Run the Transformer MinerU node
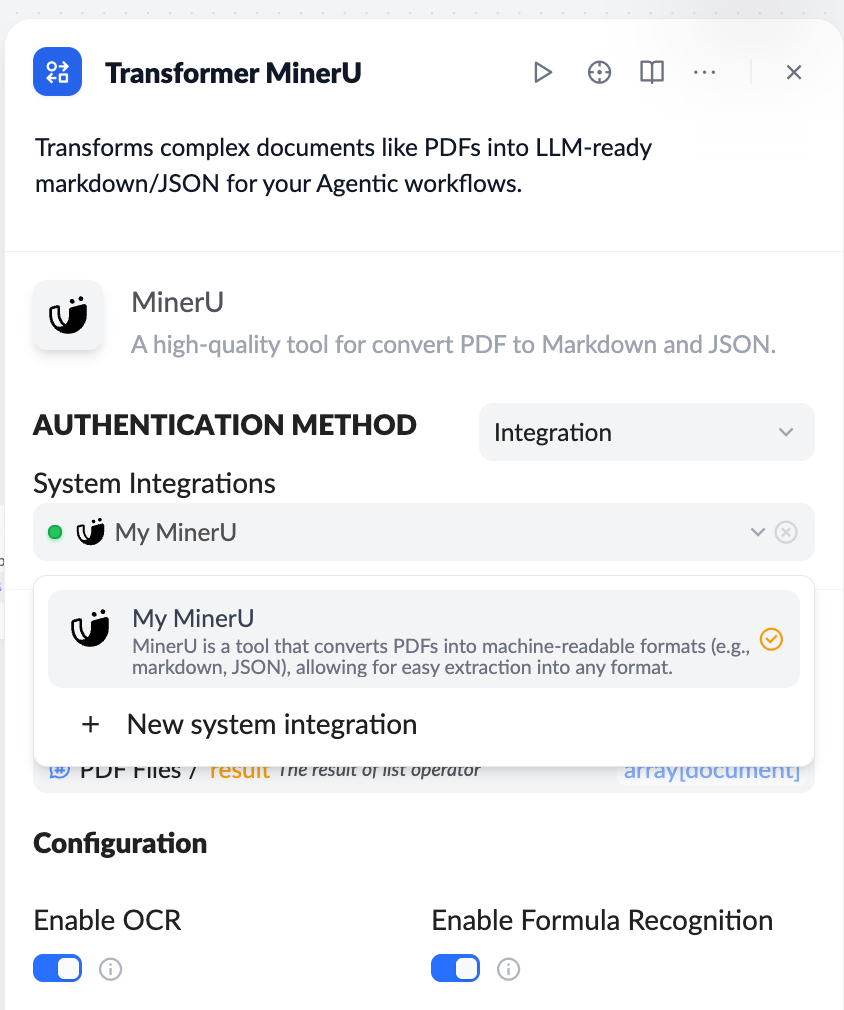 [x=543, y=72]
